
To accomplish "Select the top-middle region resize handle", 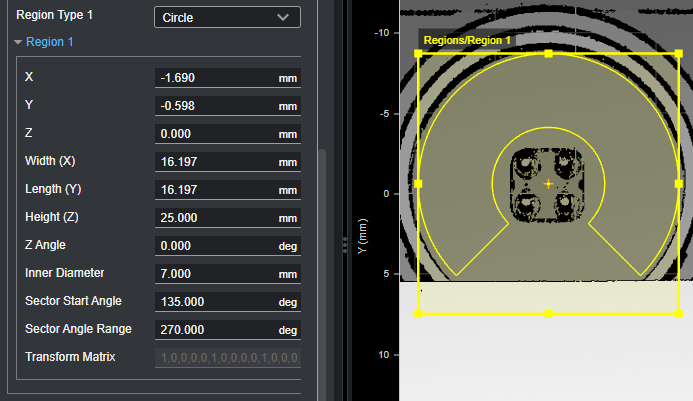I will pos(548,53).
